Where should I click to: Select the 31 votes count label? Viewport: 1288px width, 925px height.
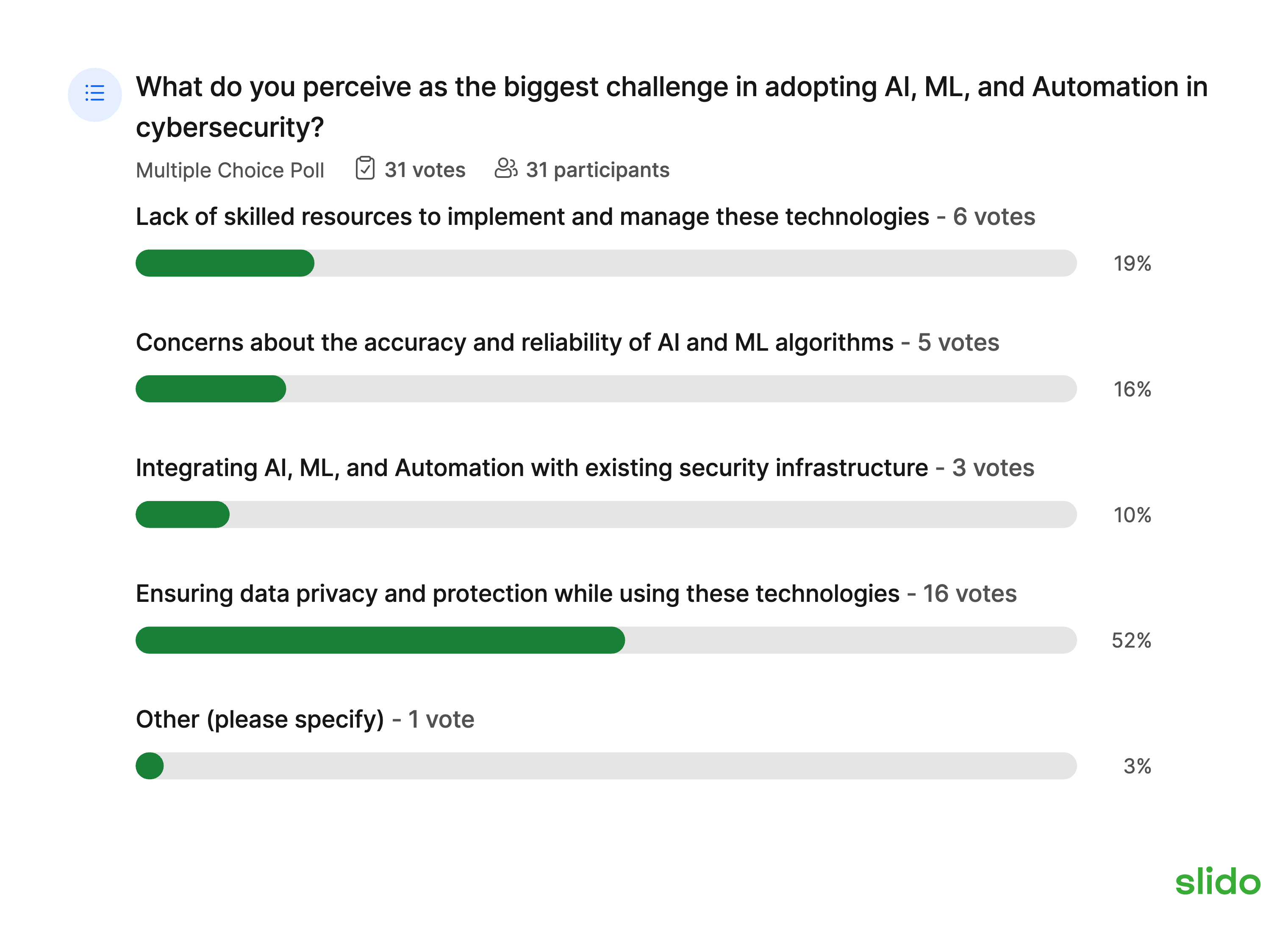click(425, 170)
